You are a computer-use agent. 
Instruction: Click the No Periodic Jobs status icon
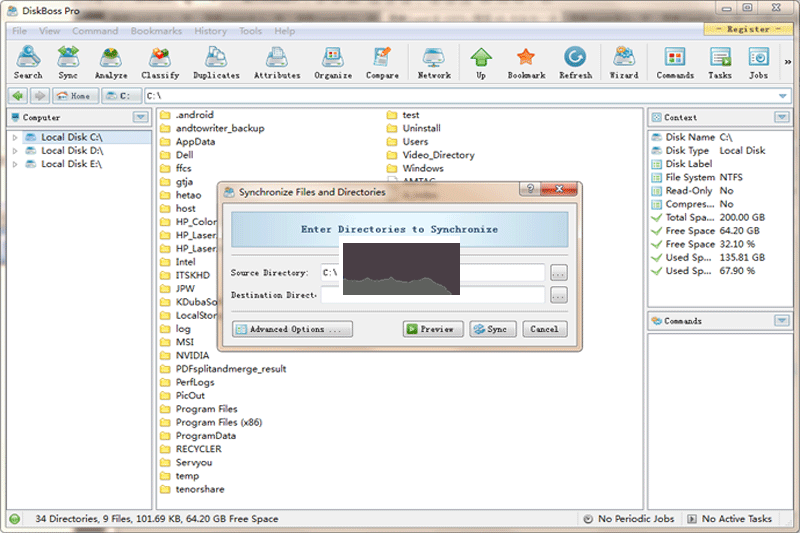pos(588,519)
